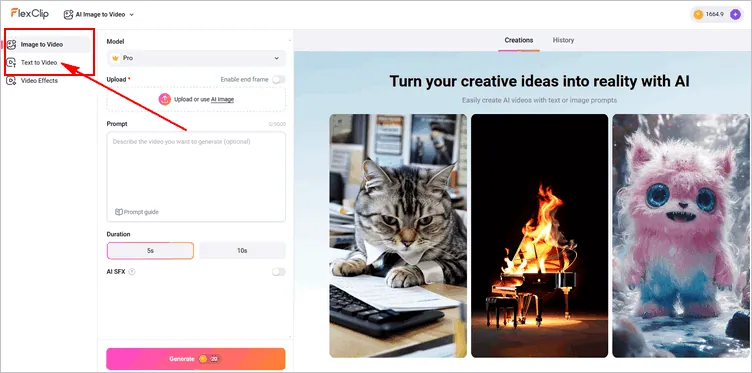Screen dimensions: 752x373
Task: Toggle the Enable end frame switch
Action: coord(278,80)
